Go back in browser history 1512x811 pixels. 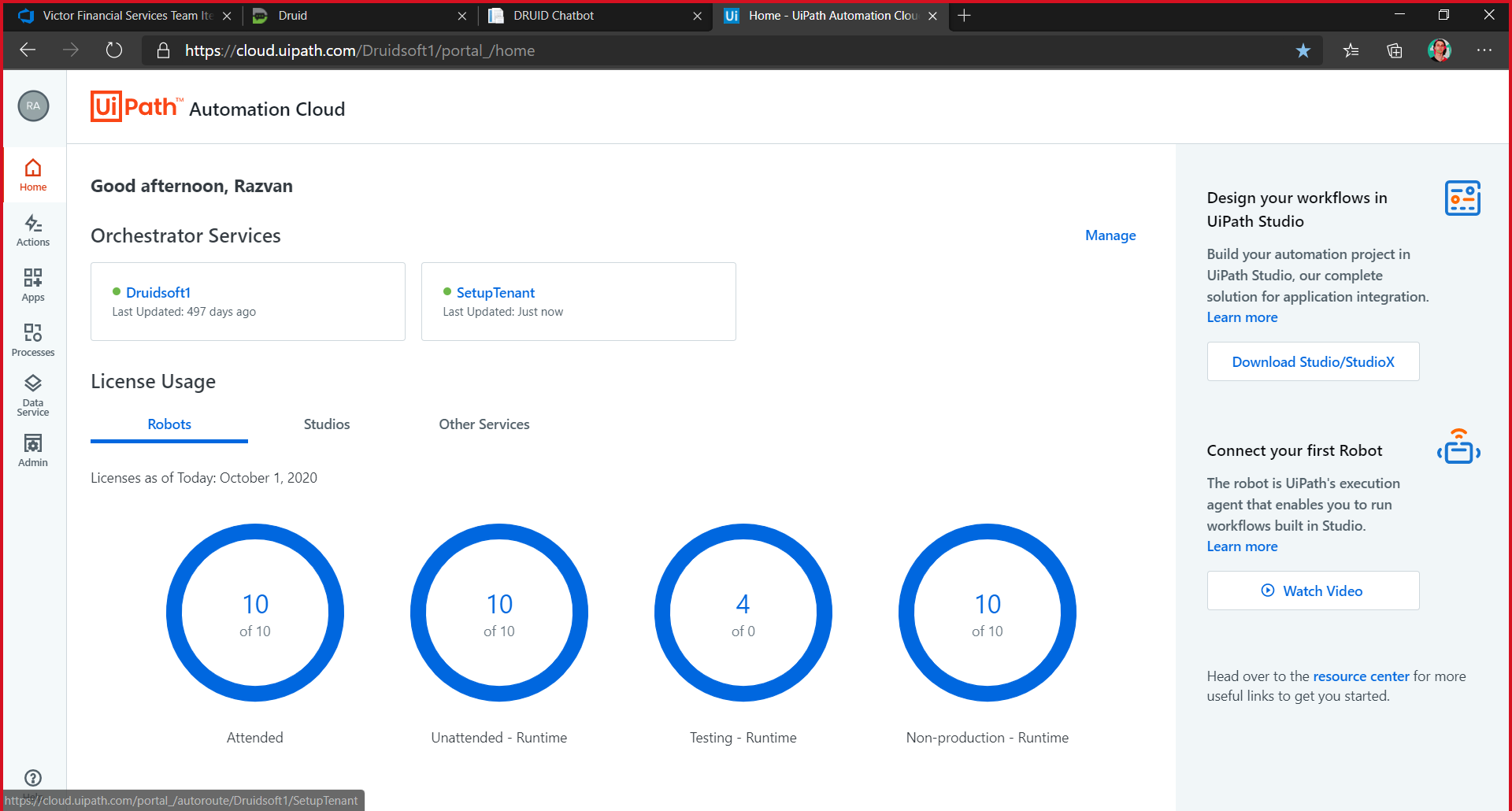coord(28,50)
